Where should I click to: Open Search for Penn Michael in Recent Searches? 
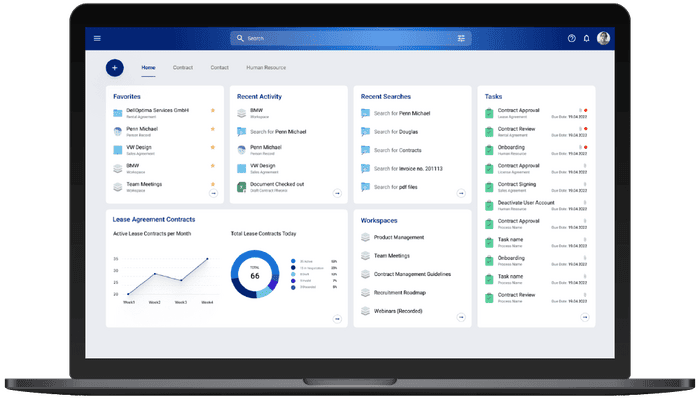coord(402,113)
